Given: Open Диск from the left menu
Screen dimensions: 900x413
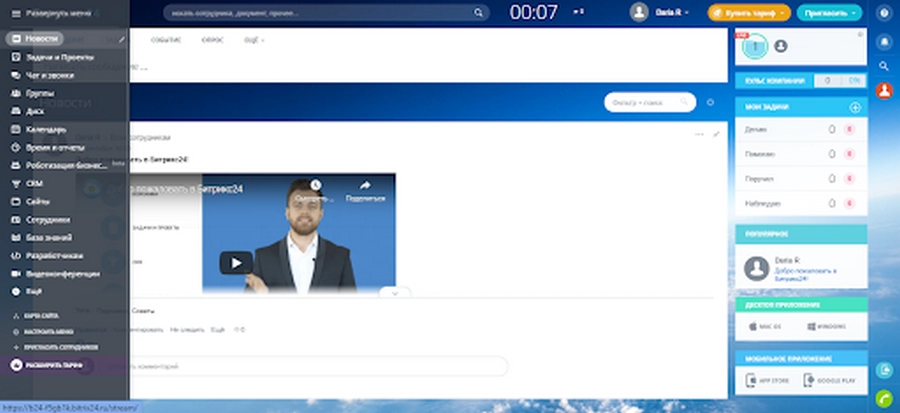Looking at the screenshot, I should pos(34,111).
